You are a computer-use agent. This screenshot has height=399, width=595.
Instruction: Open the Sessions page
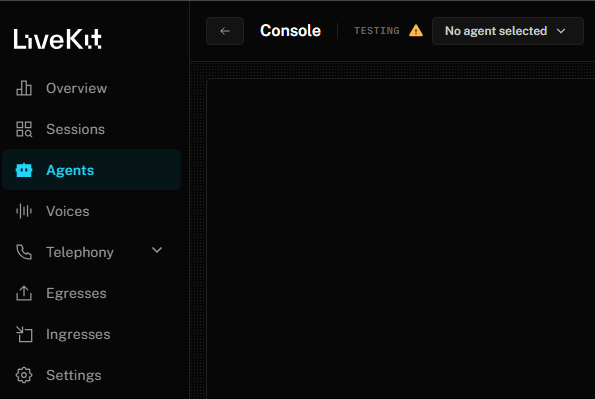[91, 129]
